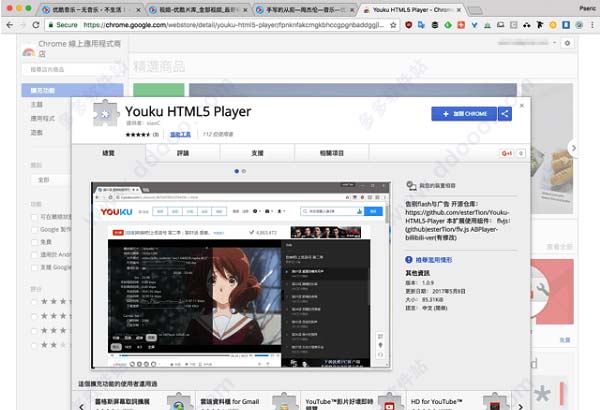Toggle the Android-compatible filter checkbox
The image size is (600, 410).
point(34,255)
